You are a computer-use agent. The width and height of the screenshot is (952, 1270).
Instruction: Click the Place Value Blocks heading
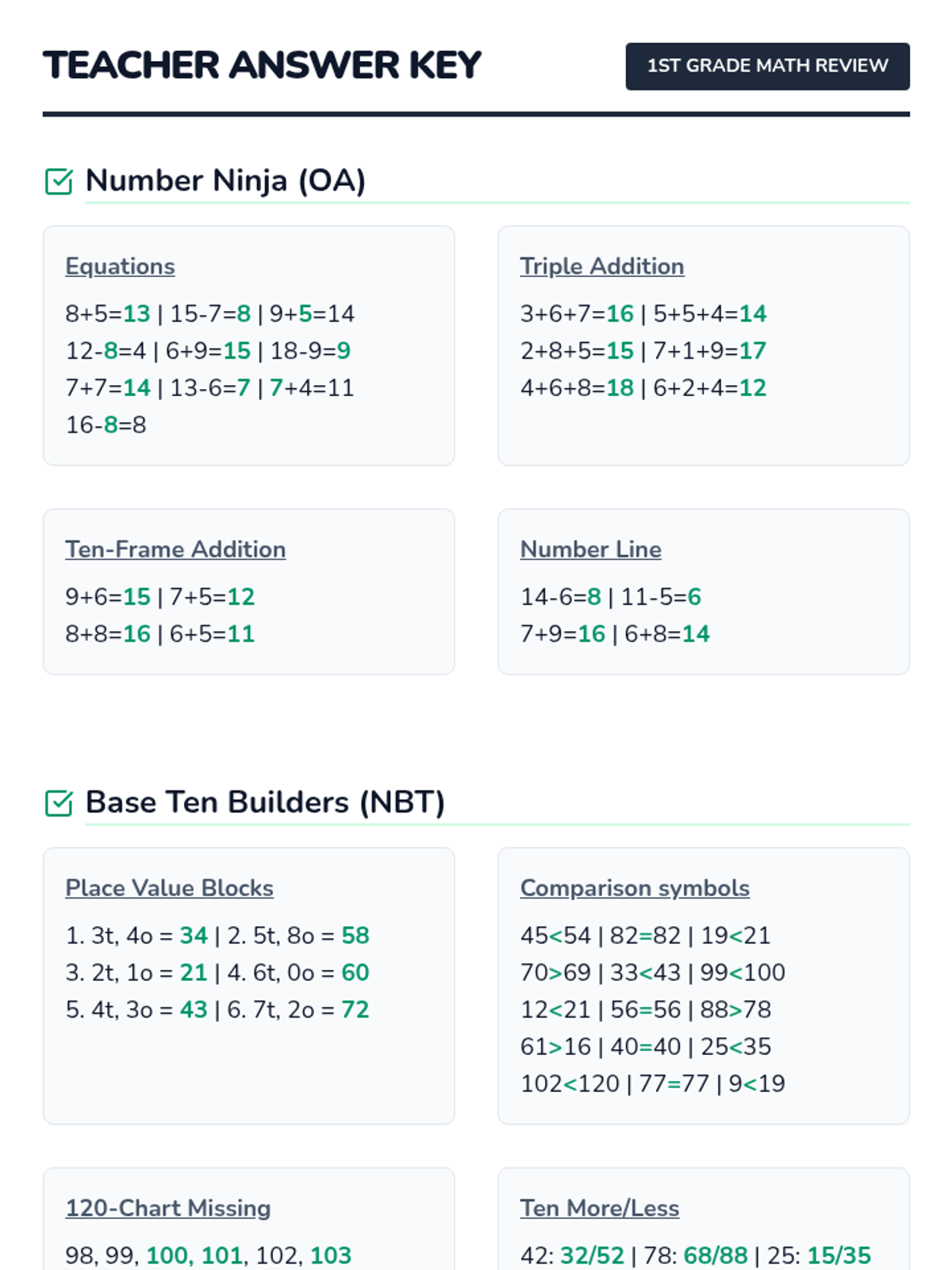tap(169, 888)
